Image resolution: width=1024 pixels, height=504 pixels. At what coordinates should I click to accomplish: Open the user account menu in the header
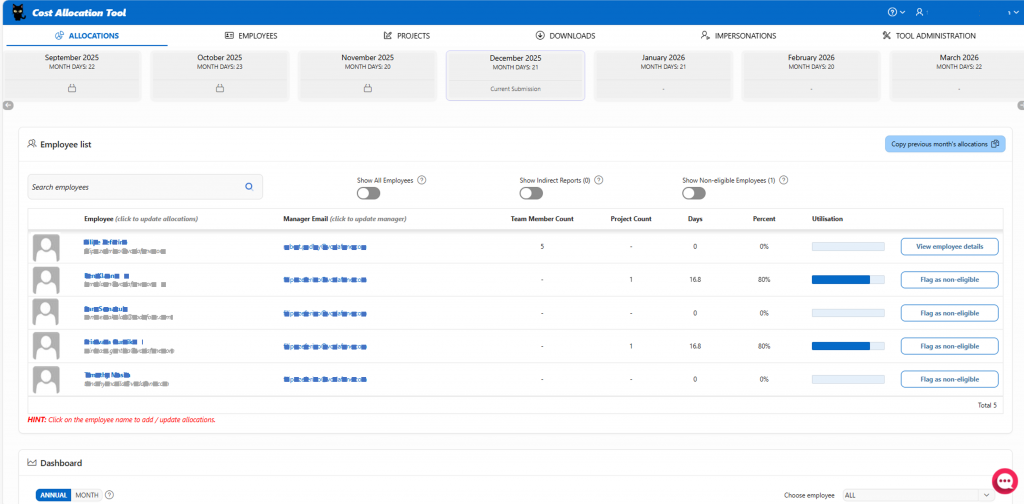[x=920, y=12]
